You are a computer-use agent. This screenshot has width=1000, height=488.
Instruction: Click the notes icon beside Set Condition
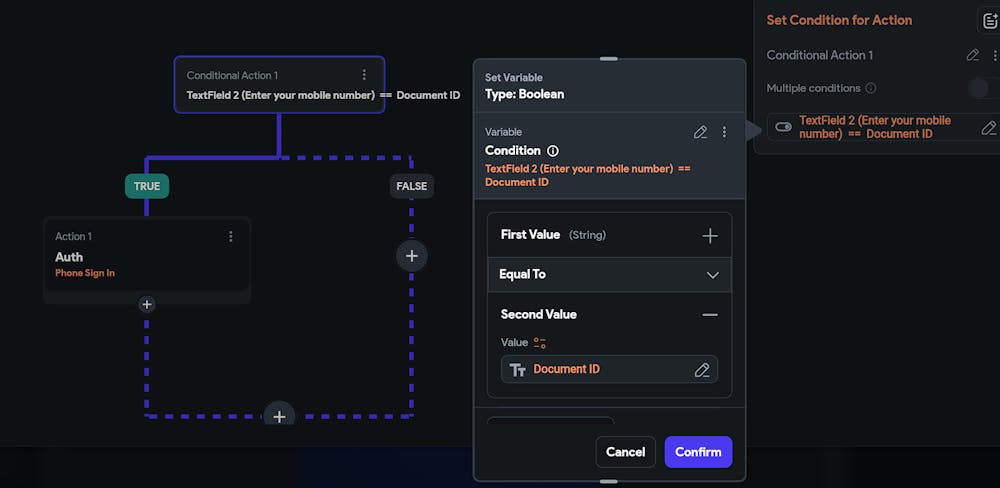click(x=987, y=20)
